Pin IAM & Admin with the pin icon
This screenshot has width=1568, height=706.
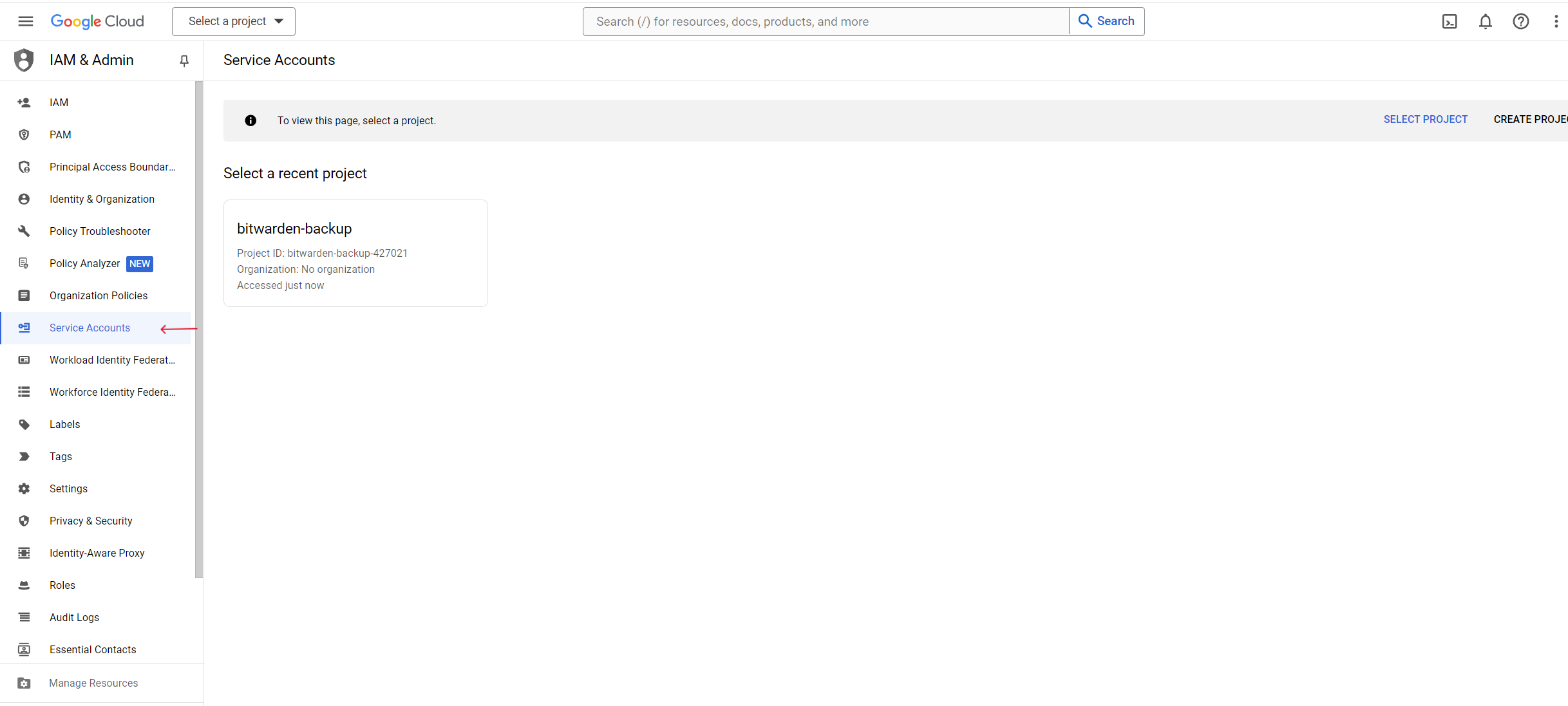pos(184,60)
